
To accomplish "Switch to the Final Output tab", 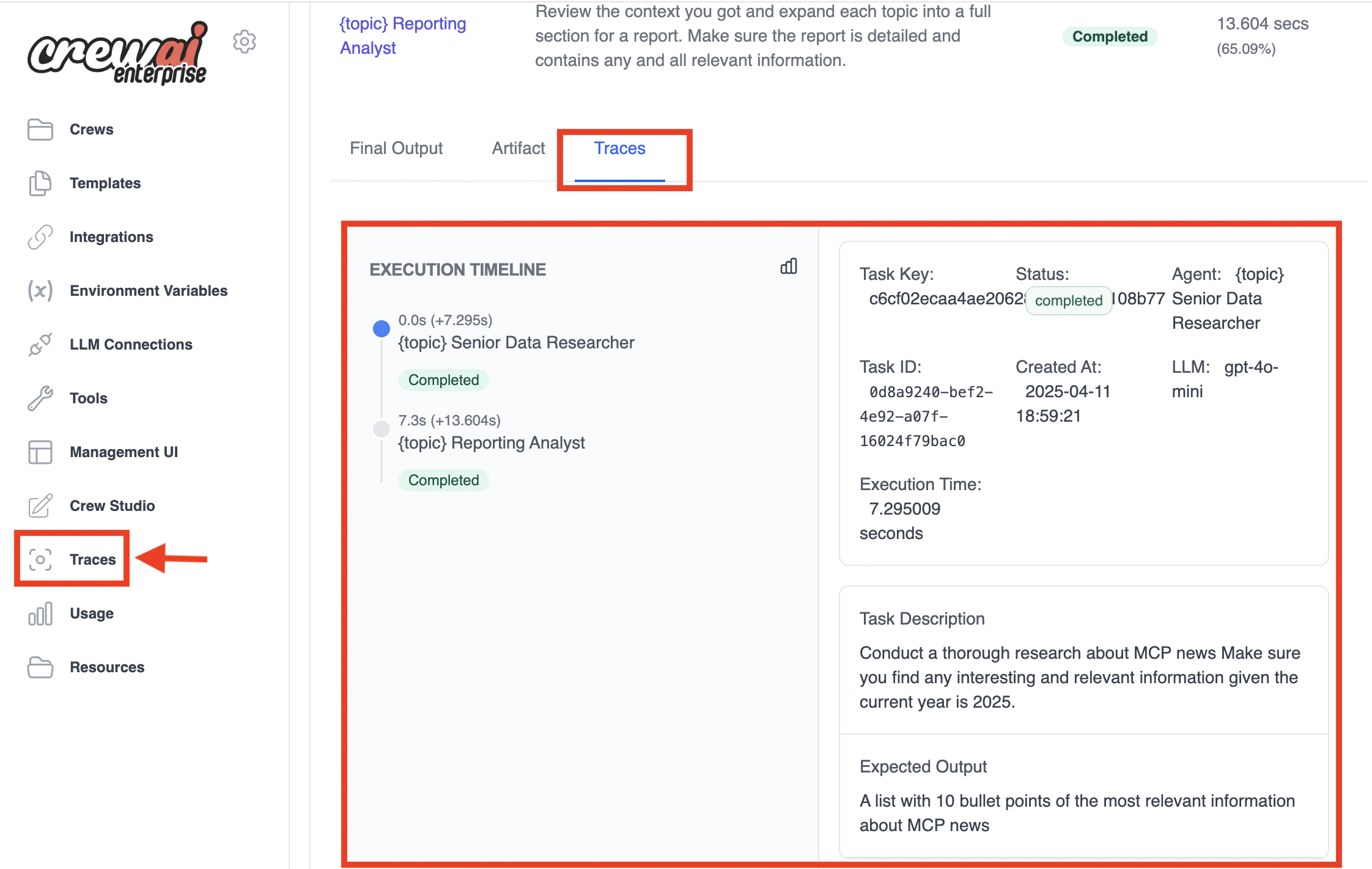I will pos(396,148).
